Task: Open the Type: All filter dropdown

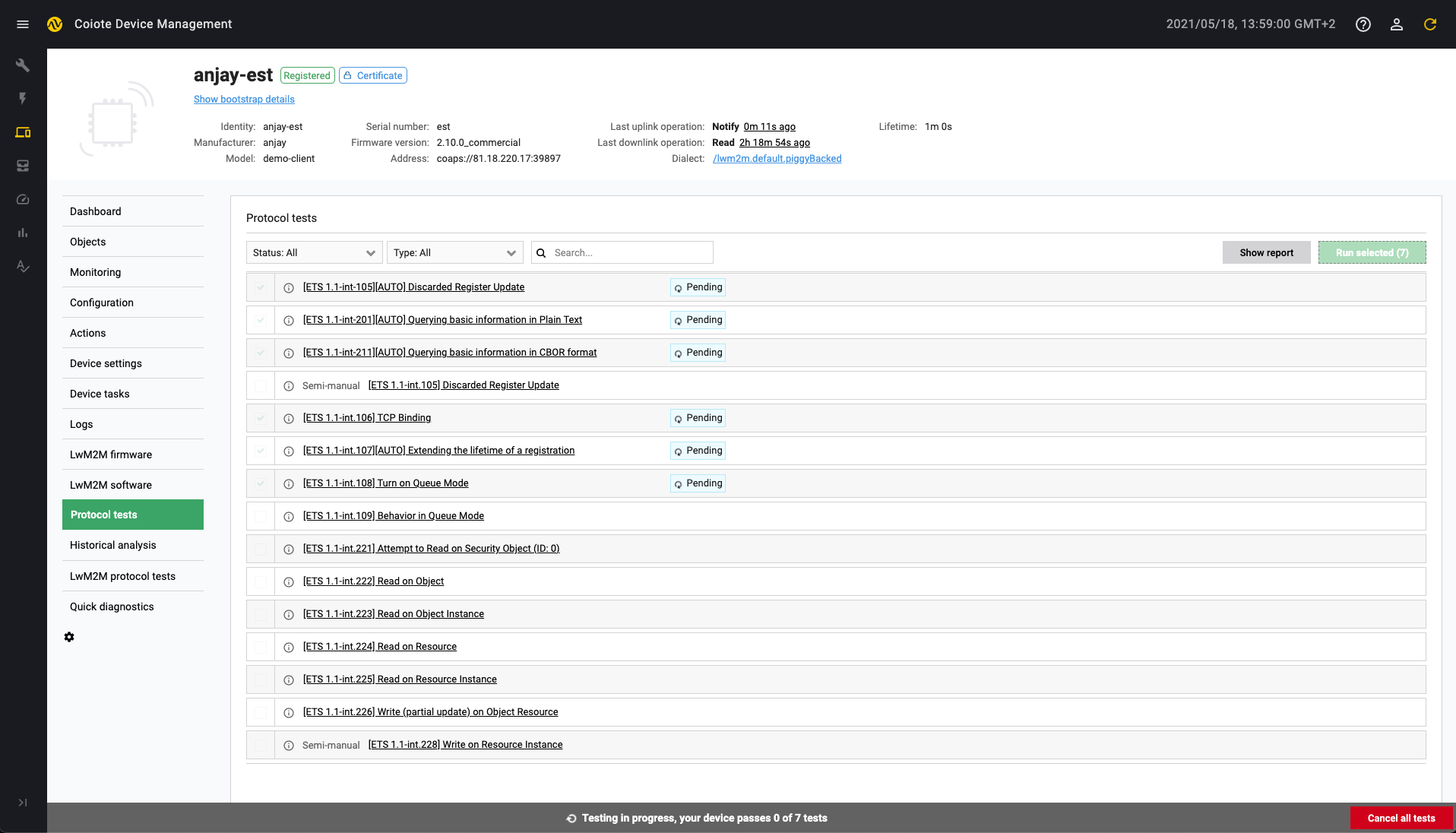Action: 454,252
